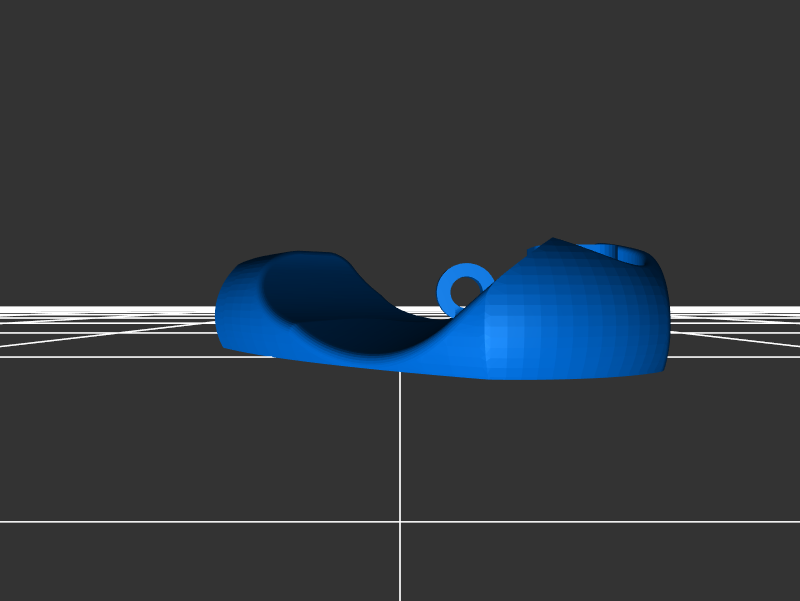
Task: Click the model's far right rounded edge
Action: [666, 320]
